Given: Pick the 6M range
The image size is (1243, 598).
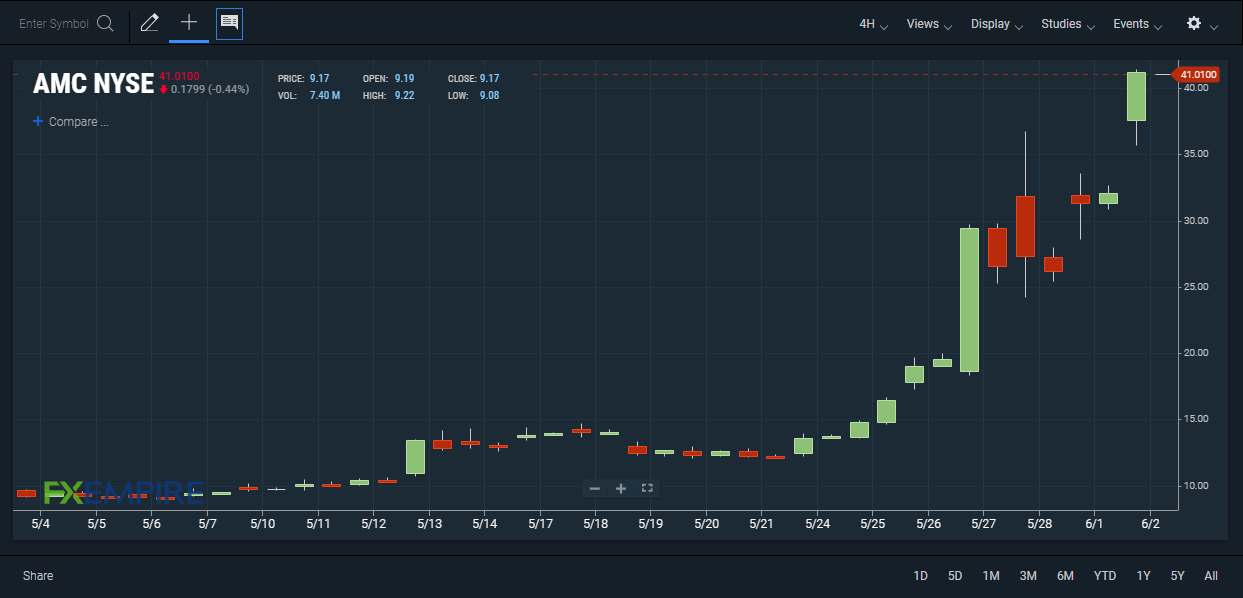Looking at the screenshot, I should tap(1065, 576).
